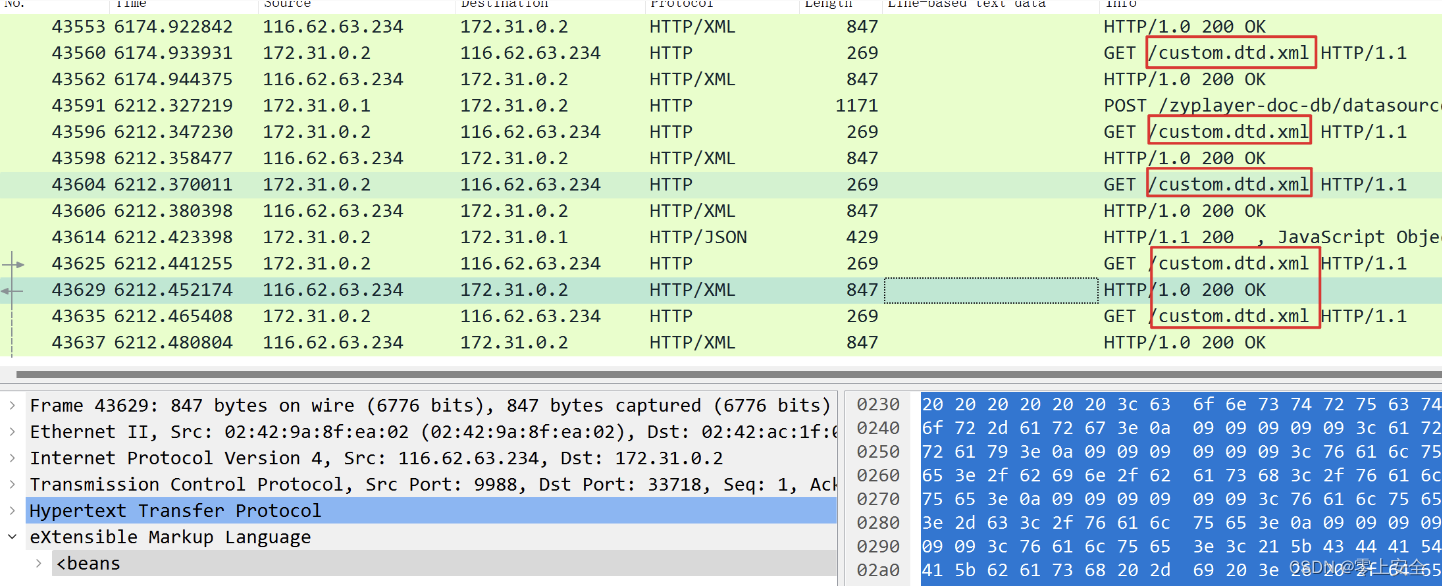Select packet number 43596

click(721, 132)
